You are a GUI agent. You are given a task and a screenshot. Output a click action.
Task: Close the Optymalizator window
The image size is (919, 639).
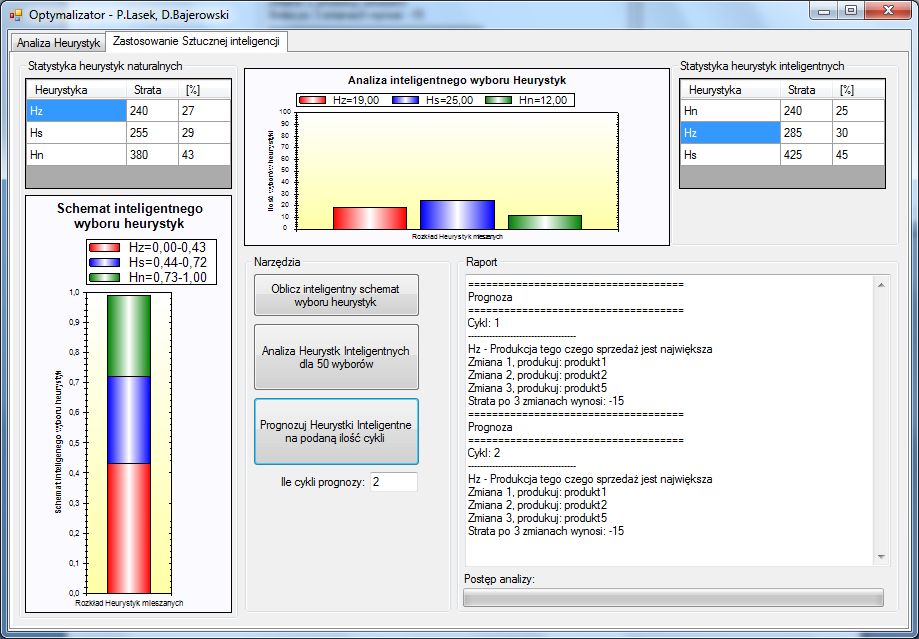click(x=889, y=11)
